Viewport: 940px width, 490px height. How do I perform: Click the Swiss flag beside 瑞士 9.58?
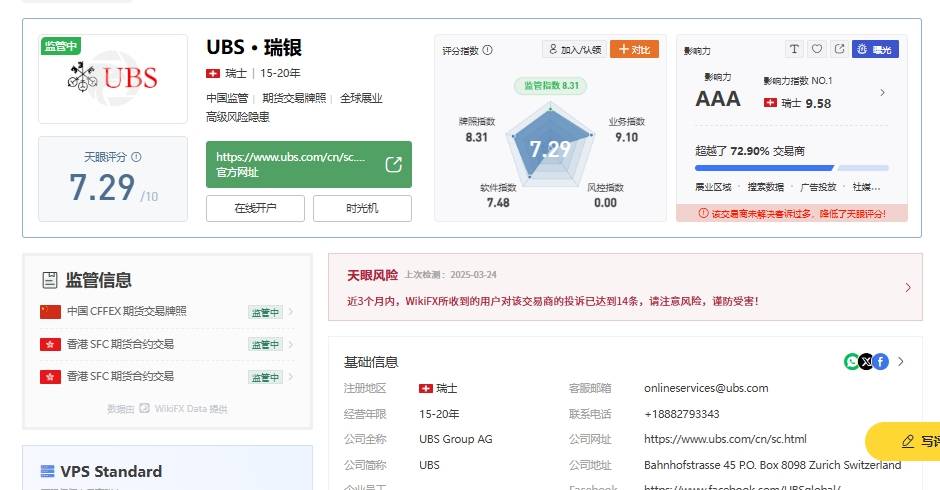click(x=770, y=103)
